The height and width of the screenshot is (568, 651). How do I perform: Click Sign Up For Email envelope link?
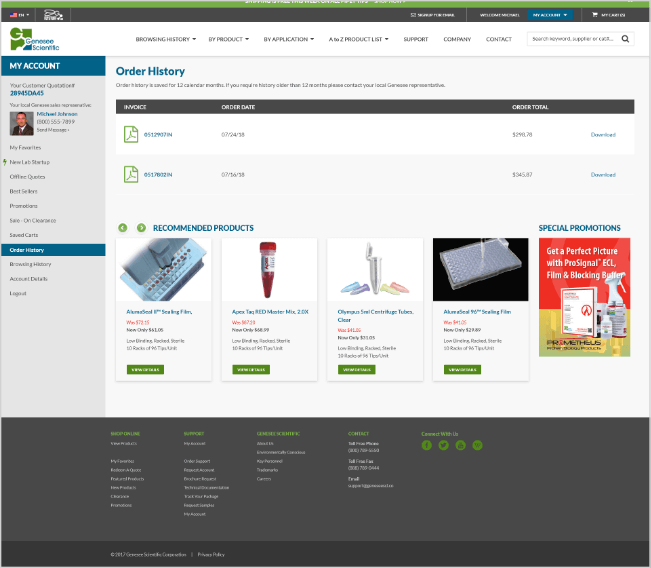coord(432,15)
